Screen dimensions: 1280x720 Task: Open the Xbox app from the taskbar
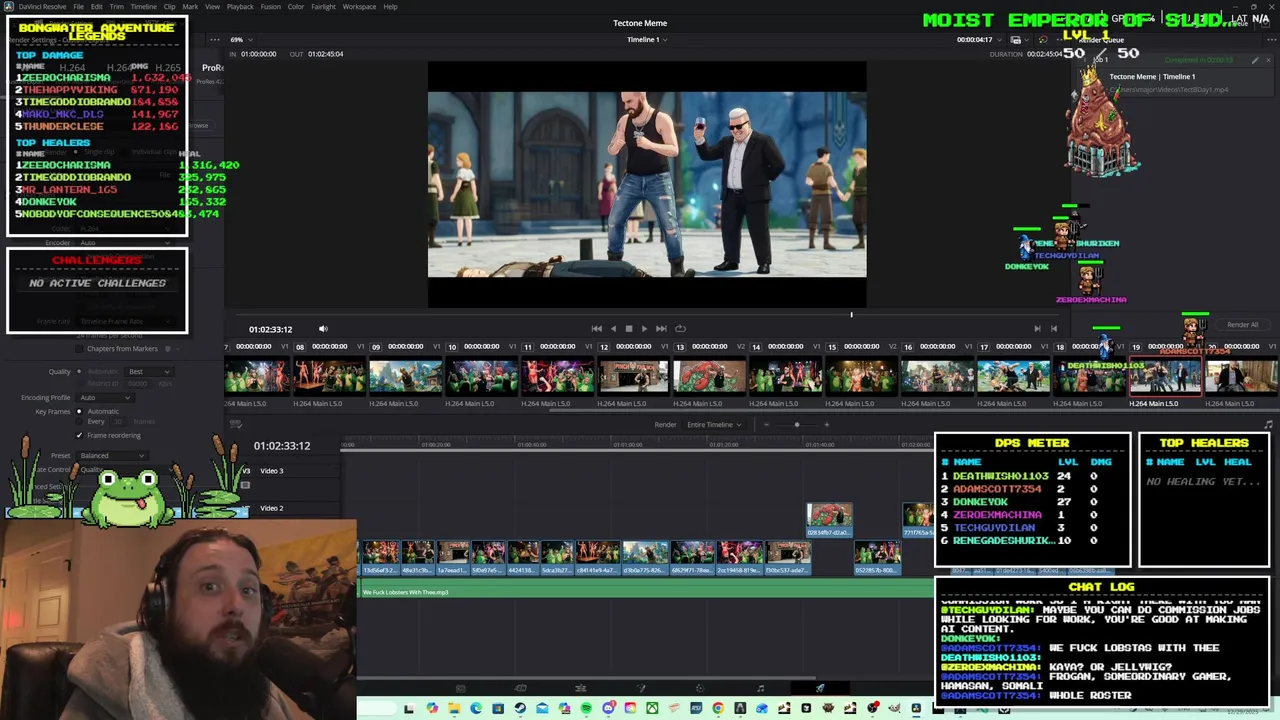tap(652, 708)
